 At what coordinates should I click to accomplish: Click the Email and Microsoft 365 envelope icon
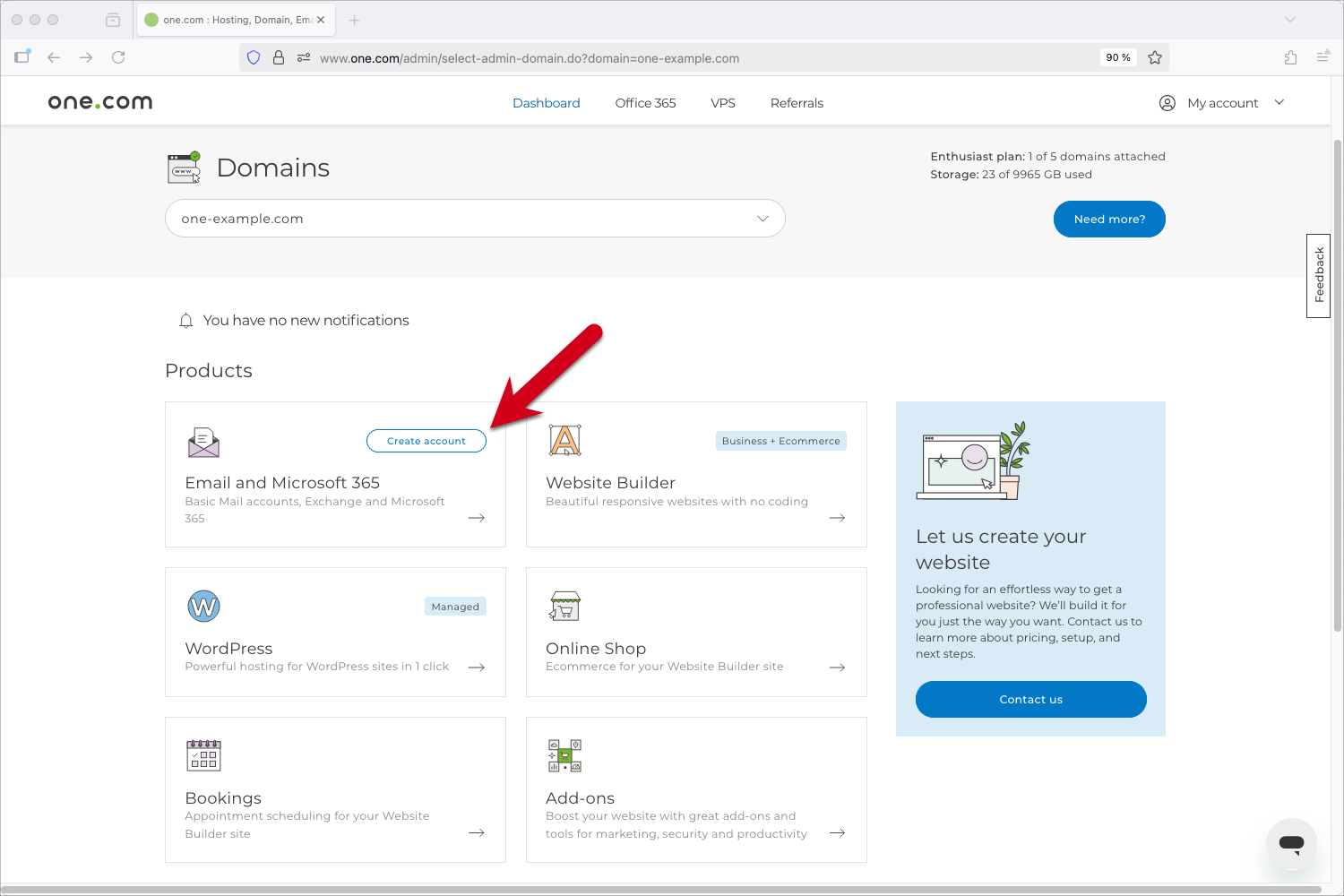pyautogui.click(x=203, y=441)
